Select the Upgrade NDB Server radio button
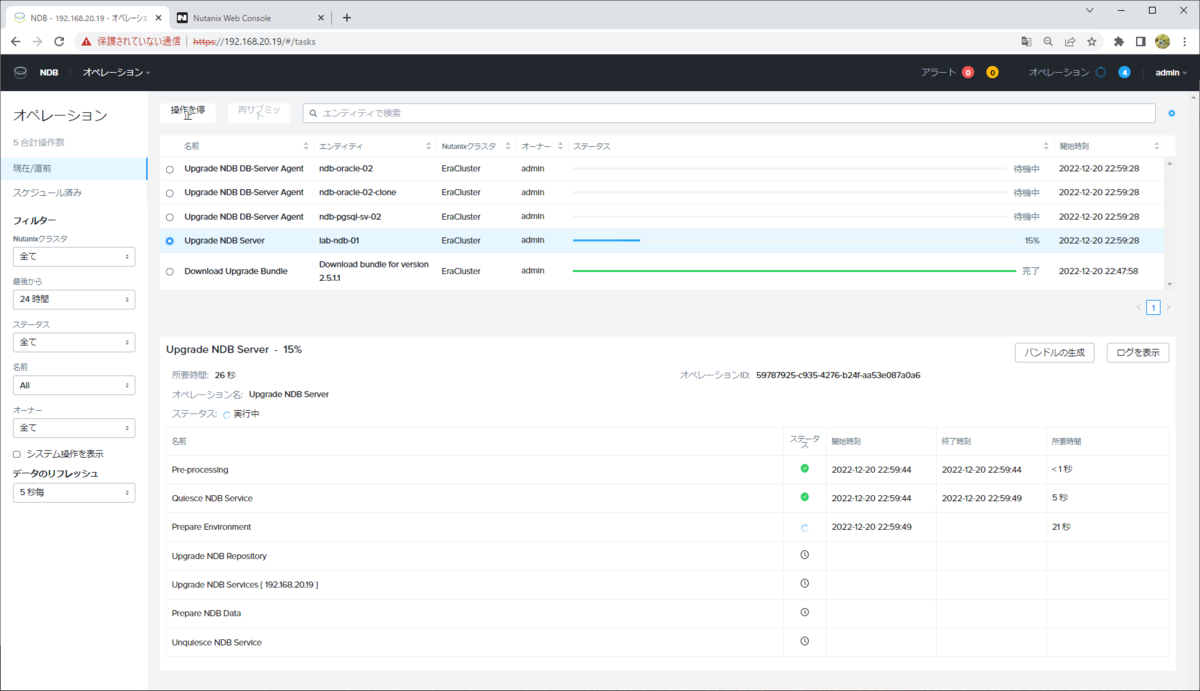1200x691 pixels. pyautogui.click(x=170, y=241)
